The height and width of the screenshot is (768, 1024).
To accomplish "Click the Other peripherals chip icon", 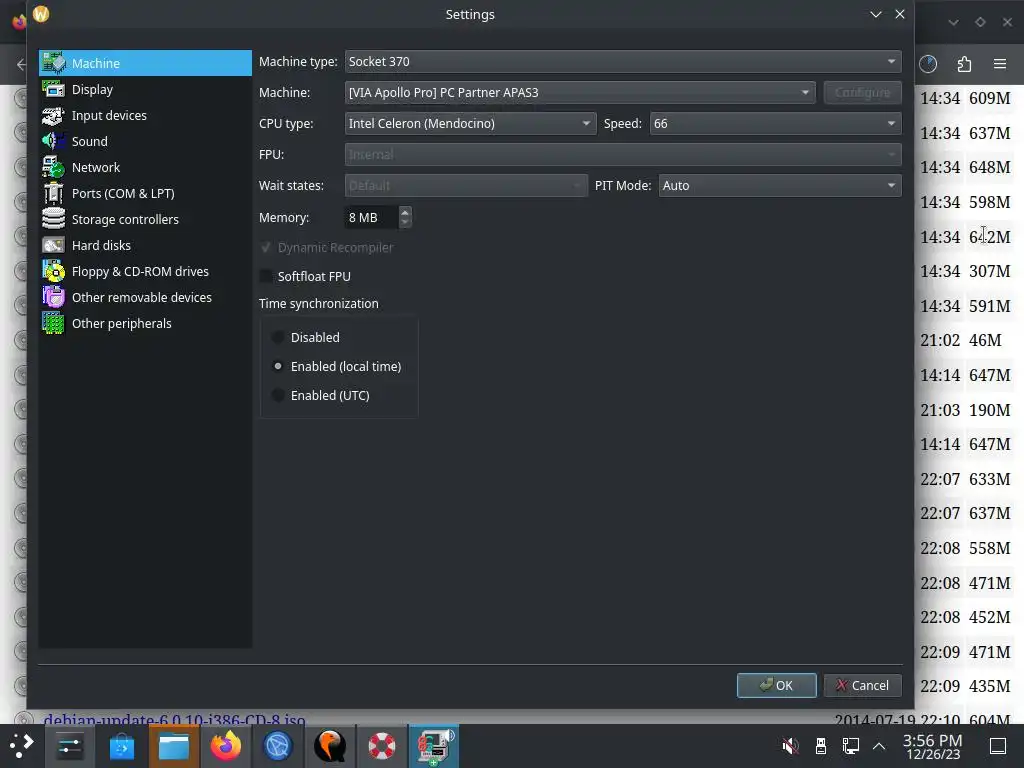I will point(54,323).
